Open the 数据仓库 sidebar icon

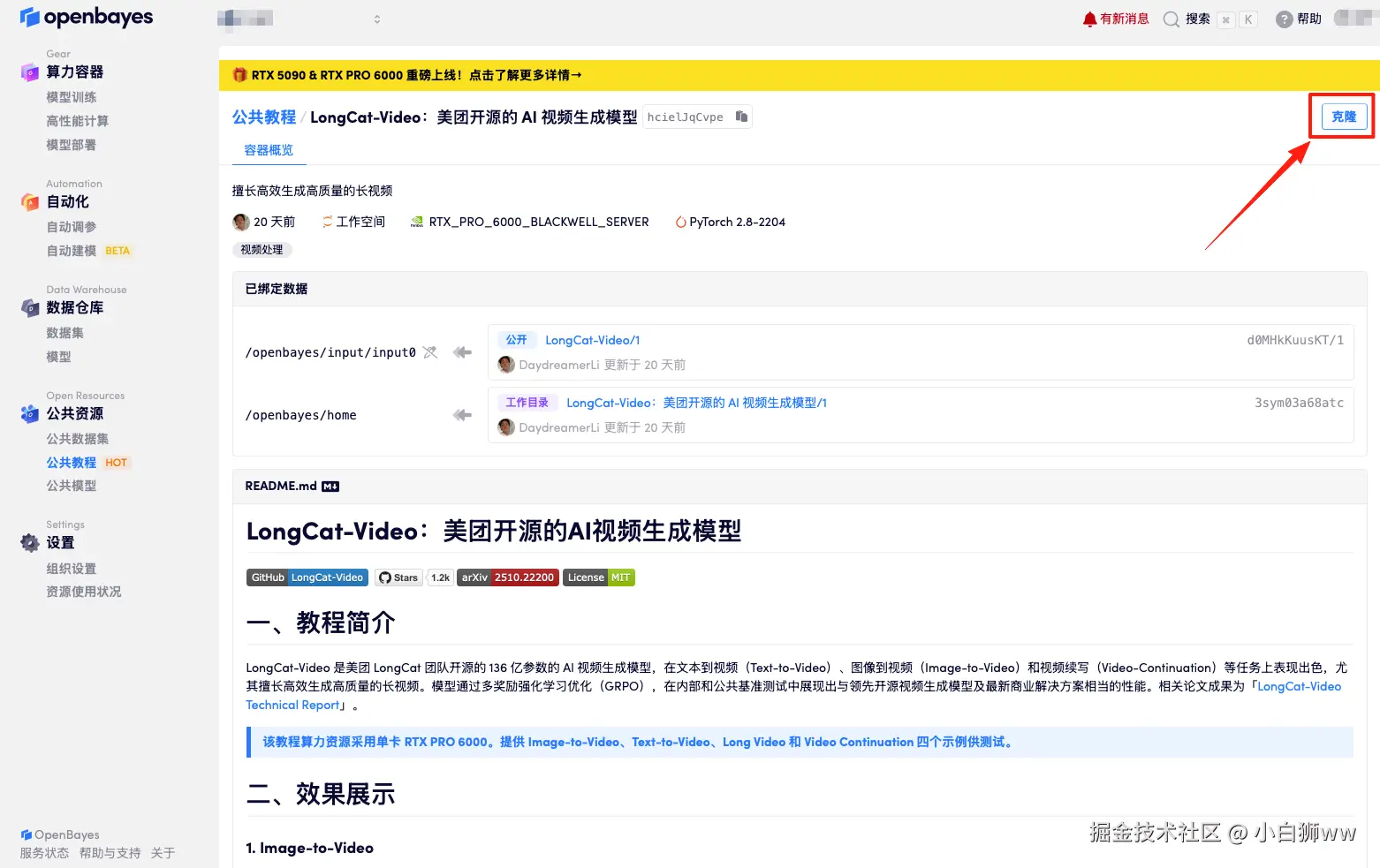click(x=30, y=308)
